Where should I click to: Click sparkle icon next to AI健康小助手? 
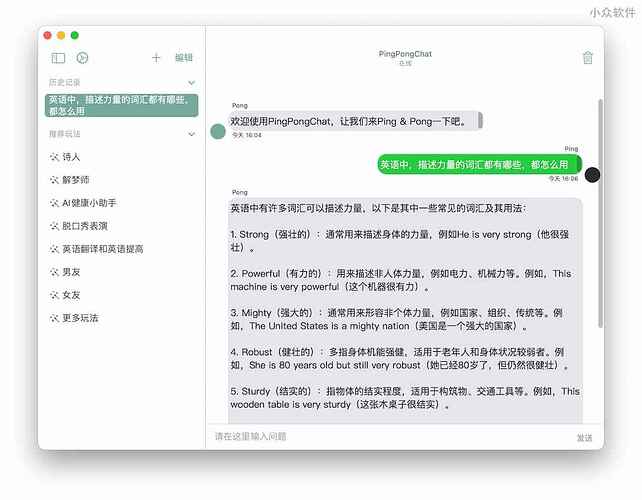(54, 203)
